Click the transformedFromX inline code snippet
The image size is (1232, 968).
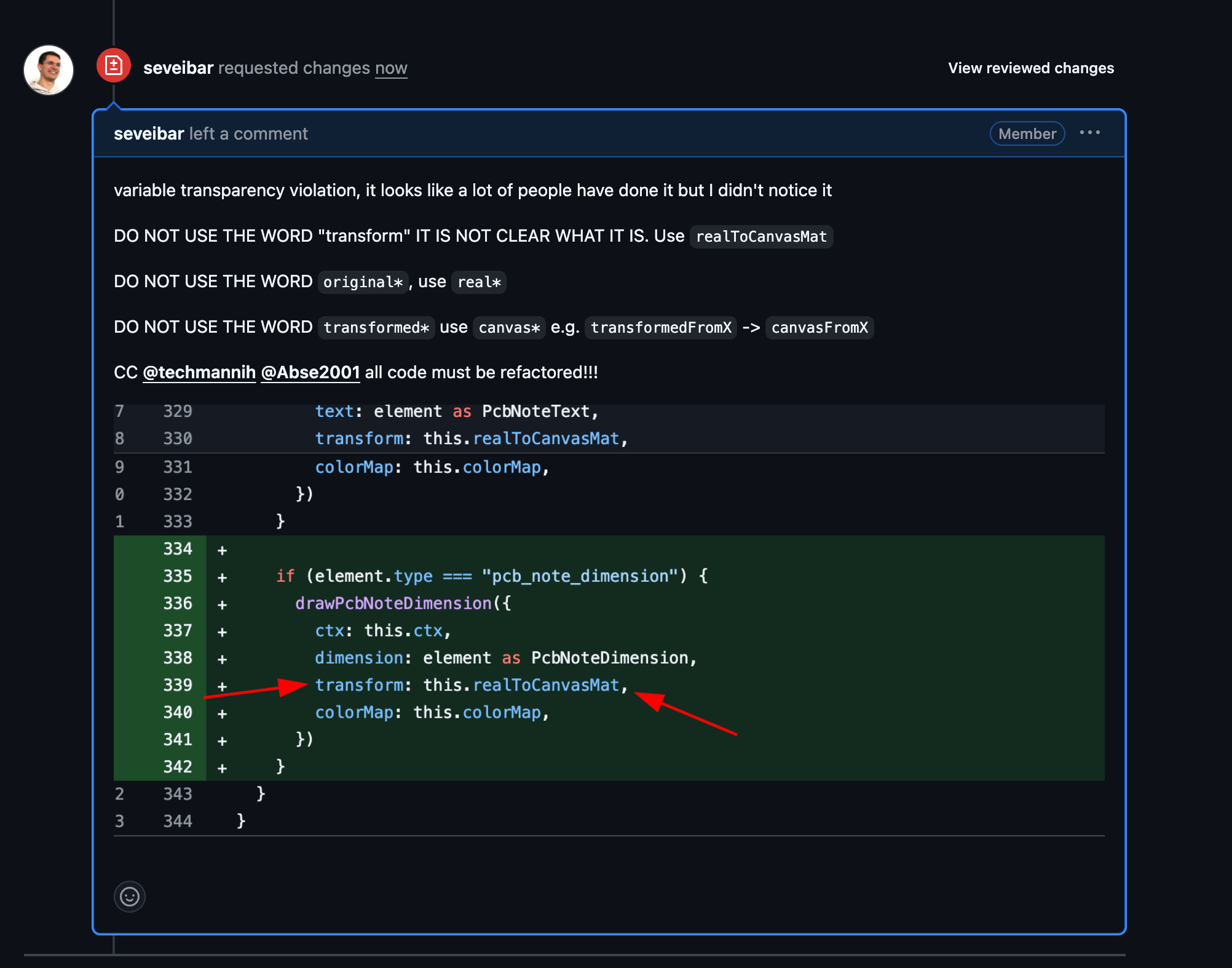pos(661,328)
